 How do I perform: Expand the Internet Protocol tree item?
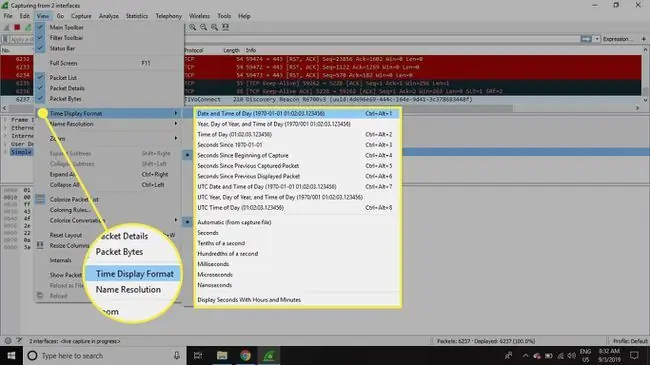5,136
